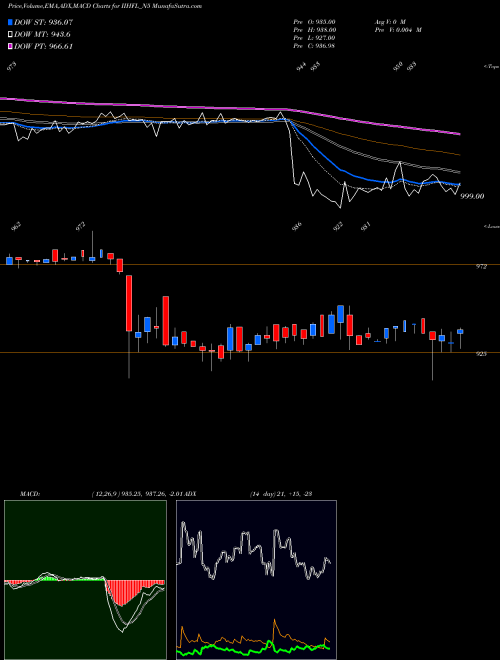Click the '<Lows' label at right edge
The width and height of the screenshot is (500, 660).
pyautogui.click(x=492, y=226)
